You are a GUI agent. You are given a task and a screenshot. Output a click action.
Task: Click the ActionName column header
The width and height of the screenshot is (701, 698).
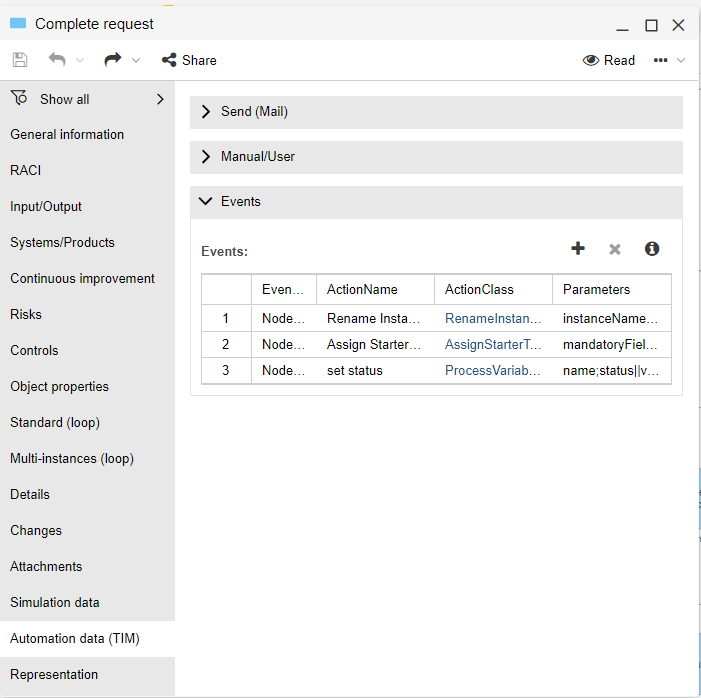click(x=376, y=289)
